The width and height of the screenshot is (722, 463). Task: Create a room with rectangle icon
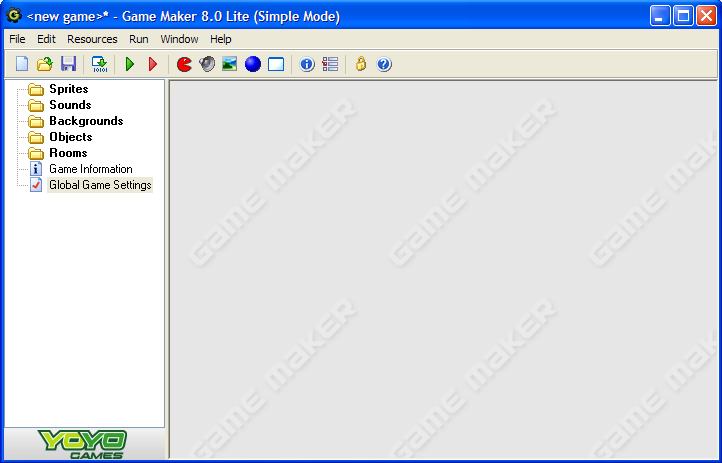click(x=276, y=64)
